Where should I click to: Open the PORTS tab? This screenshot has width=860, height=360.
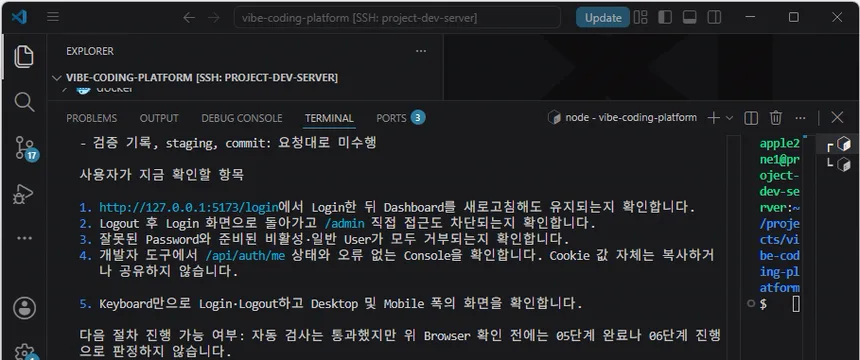pos(391,118)
